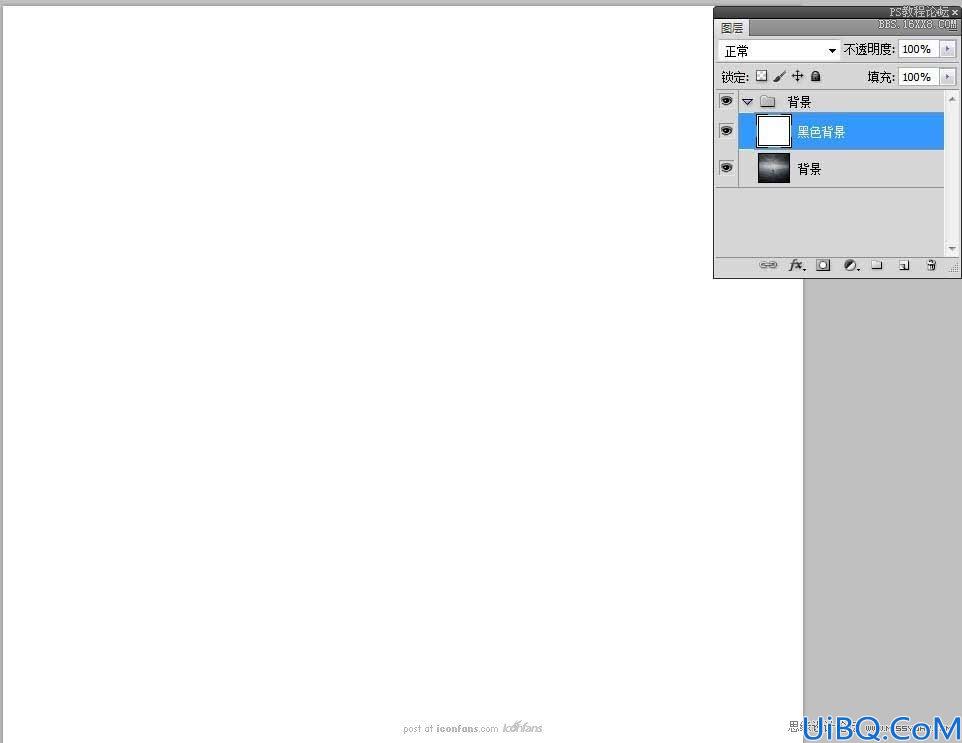962x743 pixels.
Task: Click layers panel scroll down arrow
Action: [x=952, y=248]
